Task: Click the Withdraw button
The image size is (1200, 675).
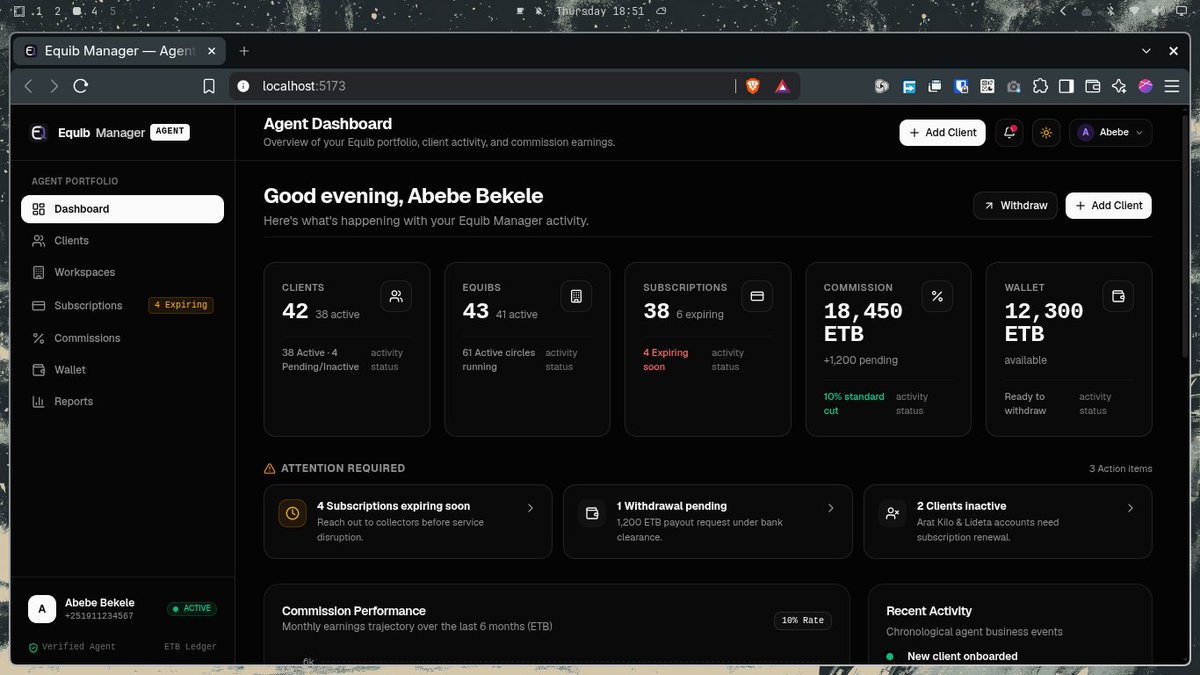Action: [x=1015, y=205]
